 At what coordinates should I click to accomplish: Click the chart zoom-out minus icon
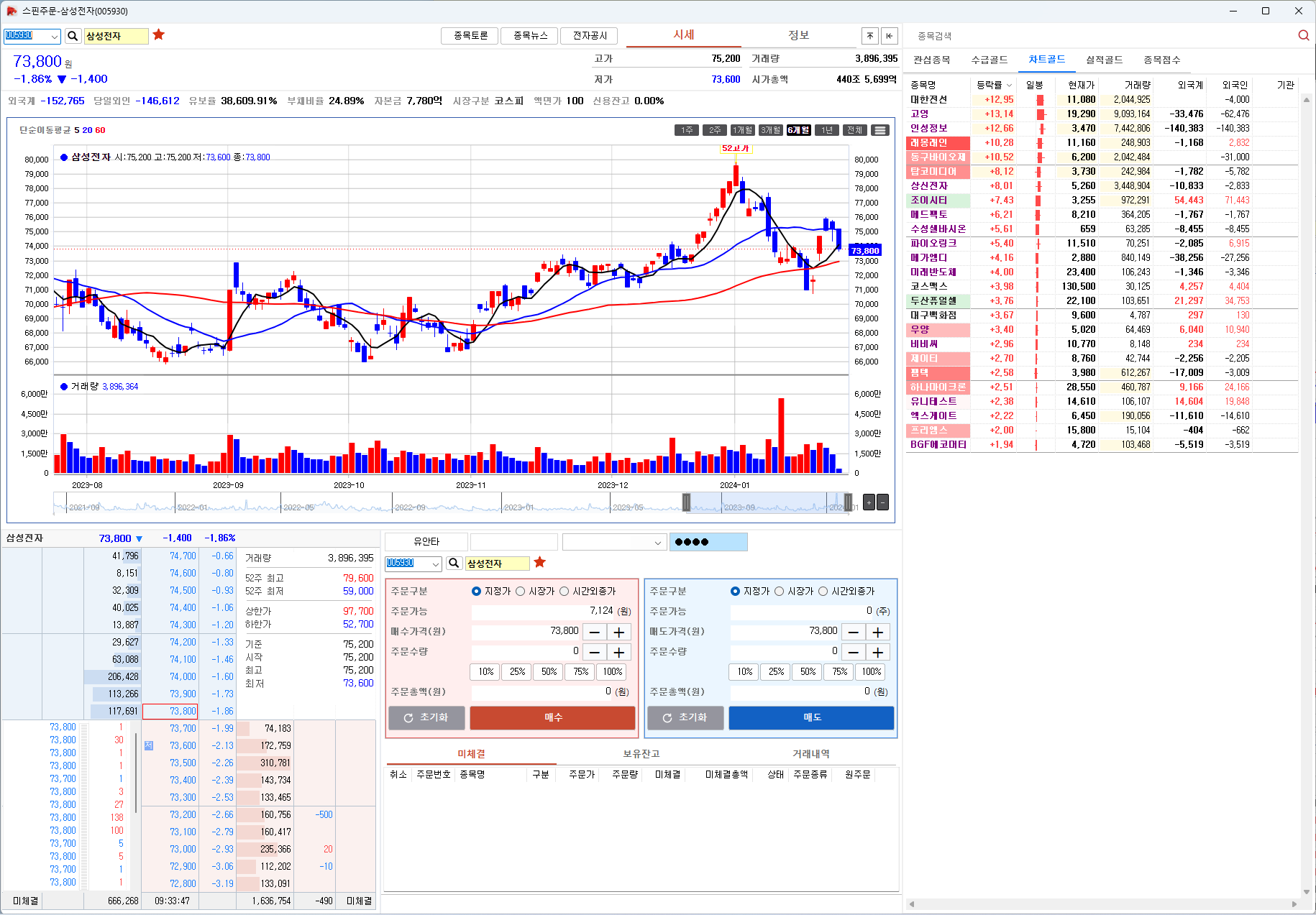[x=882, y=502]
